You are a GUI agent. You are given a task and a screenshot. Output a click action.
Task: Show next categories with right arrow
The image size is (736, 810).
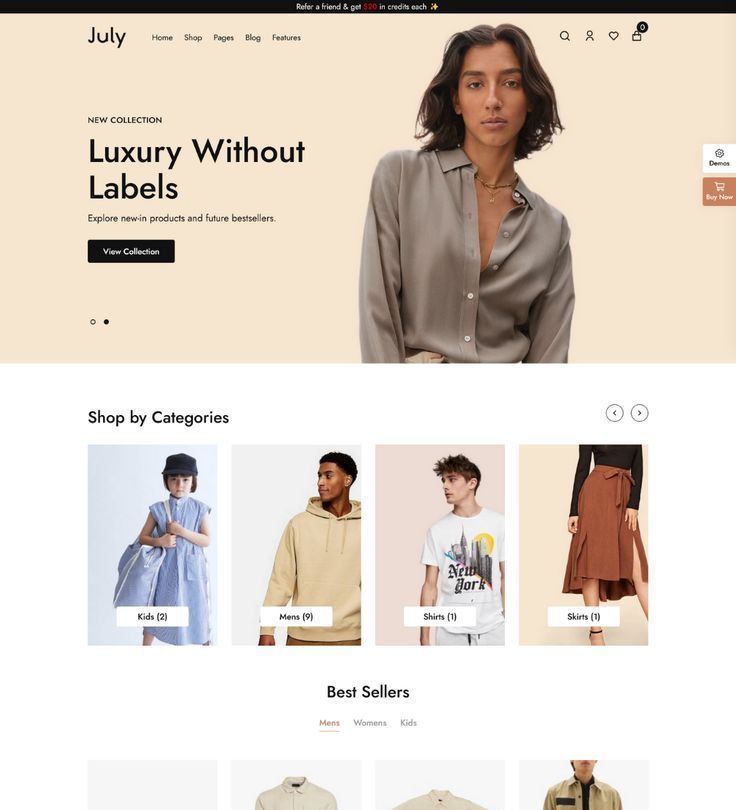click(x=639, y=413)
